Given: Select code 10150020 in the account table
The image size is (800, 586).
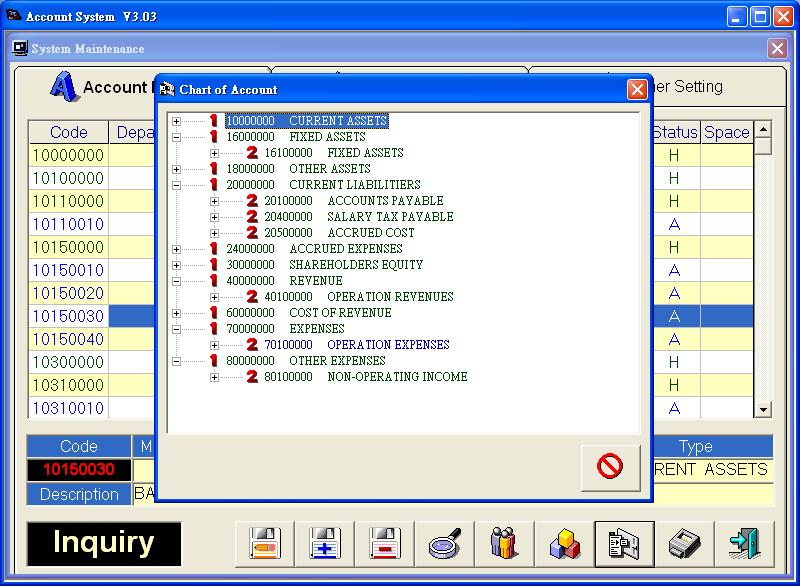Looking at the screenshot, I should [x=68, y=293].
